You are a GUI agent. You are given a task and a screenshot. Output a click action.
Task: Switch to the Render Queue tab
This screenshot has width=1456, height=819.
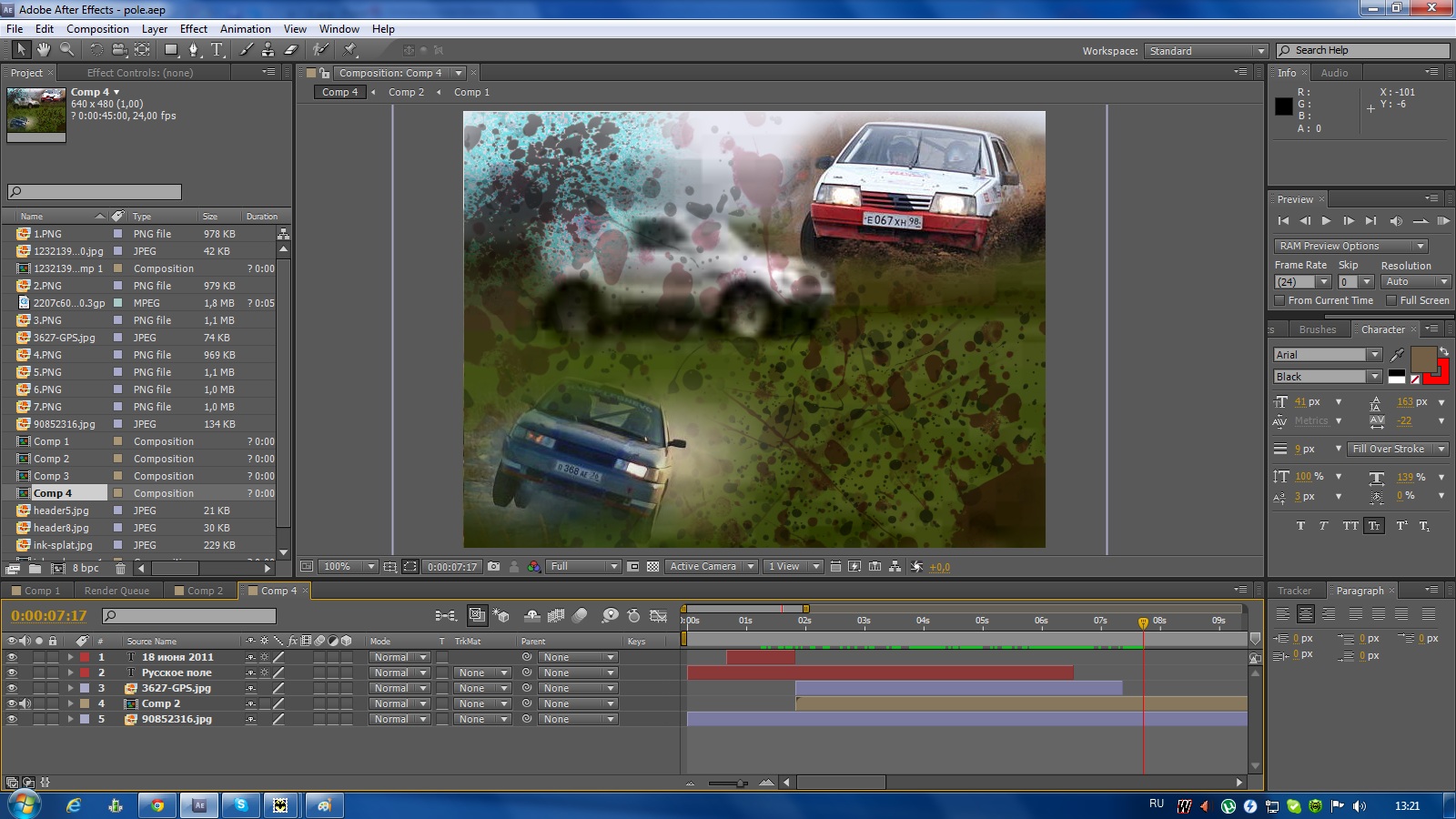116,591
